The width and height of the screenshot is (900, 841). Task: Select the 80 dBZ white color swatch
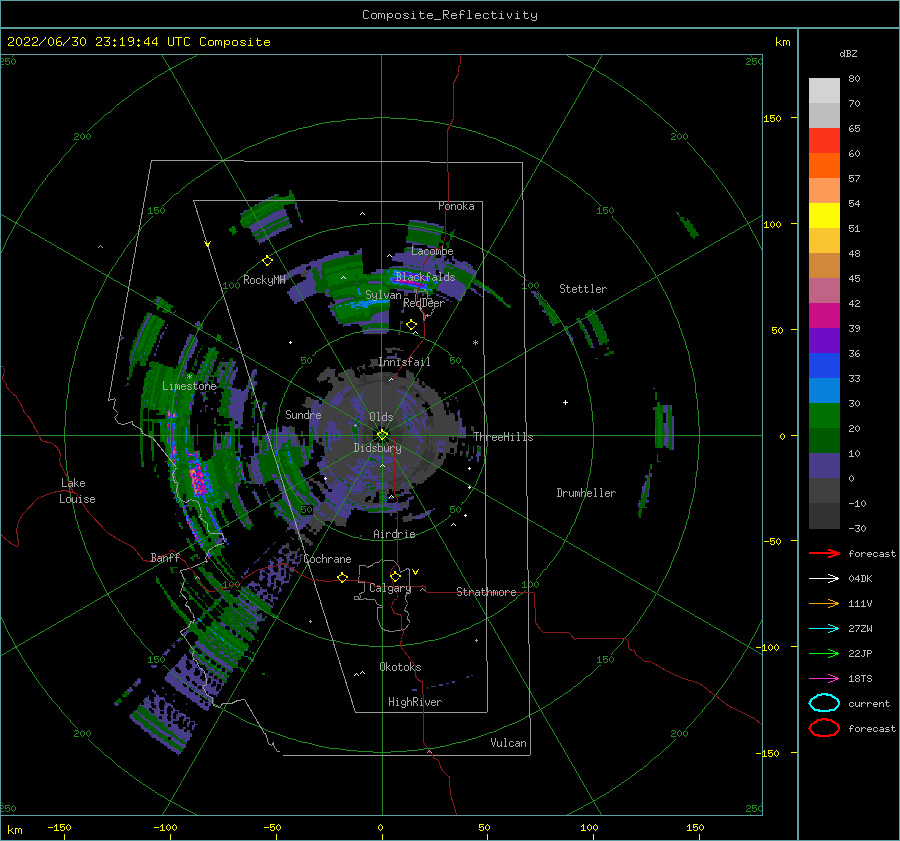pos(824,90)
